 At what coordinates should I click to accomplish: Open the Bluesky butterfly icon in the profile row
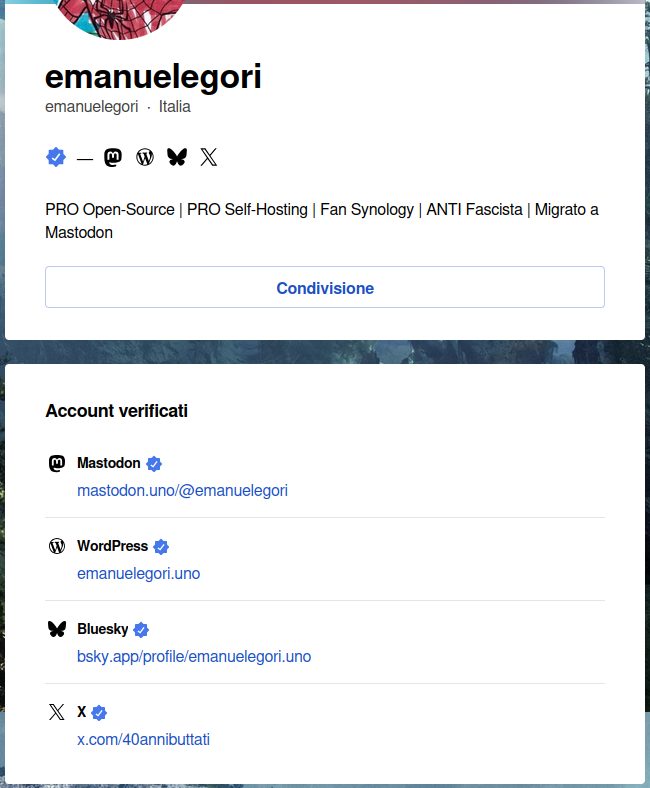pos(177,157)
